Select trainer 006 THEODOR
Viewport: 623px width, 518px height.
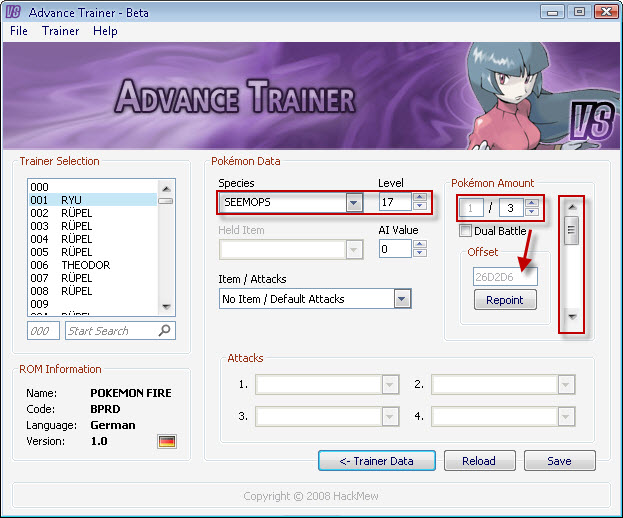(x=93, y=265)
